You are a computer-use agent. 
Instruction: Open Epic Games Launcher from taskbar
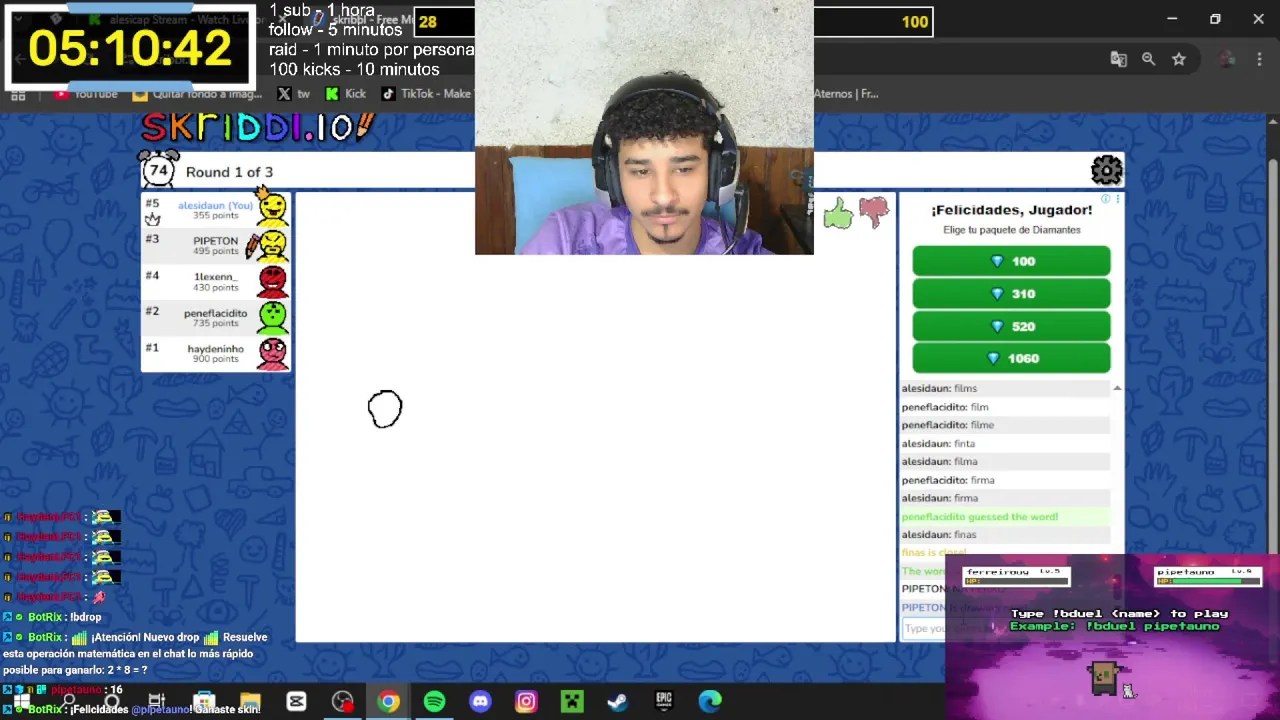664,702
